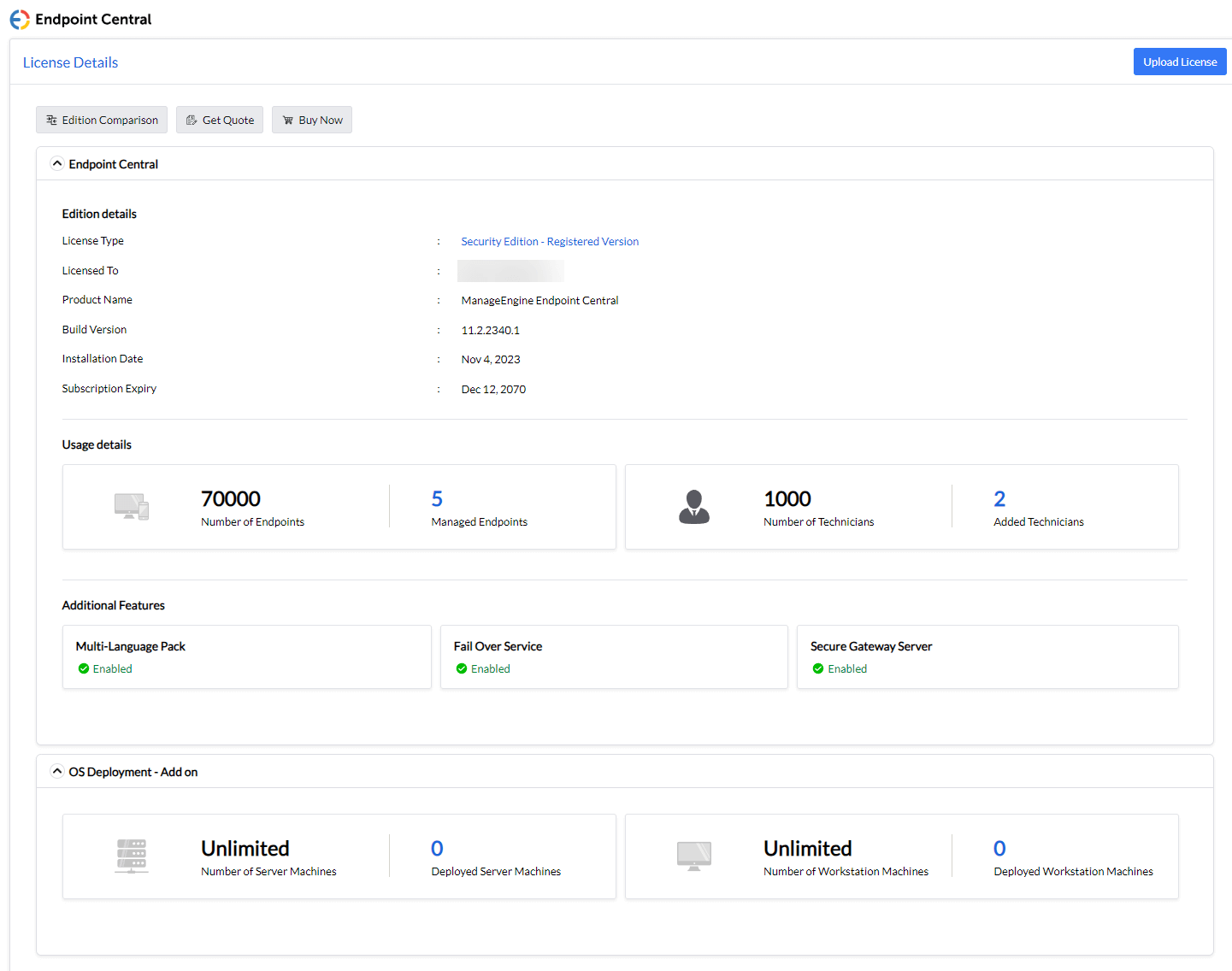Click the technician person icon
Viewport: 1232px width, 971px height.
pos(694,507)
